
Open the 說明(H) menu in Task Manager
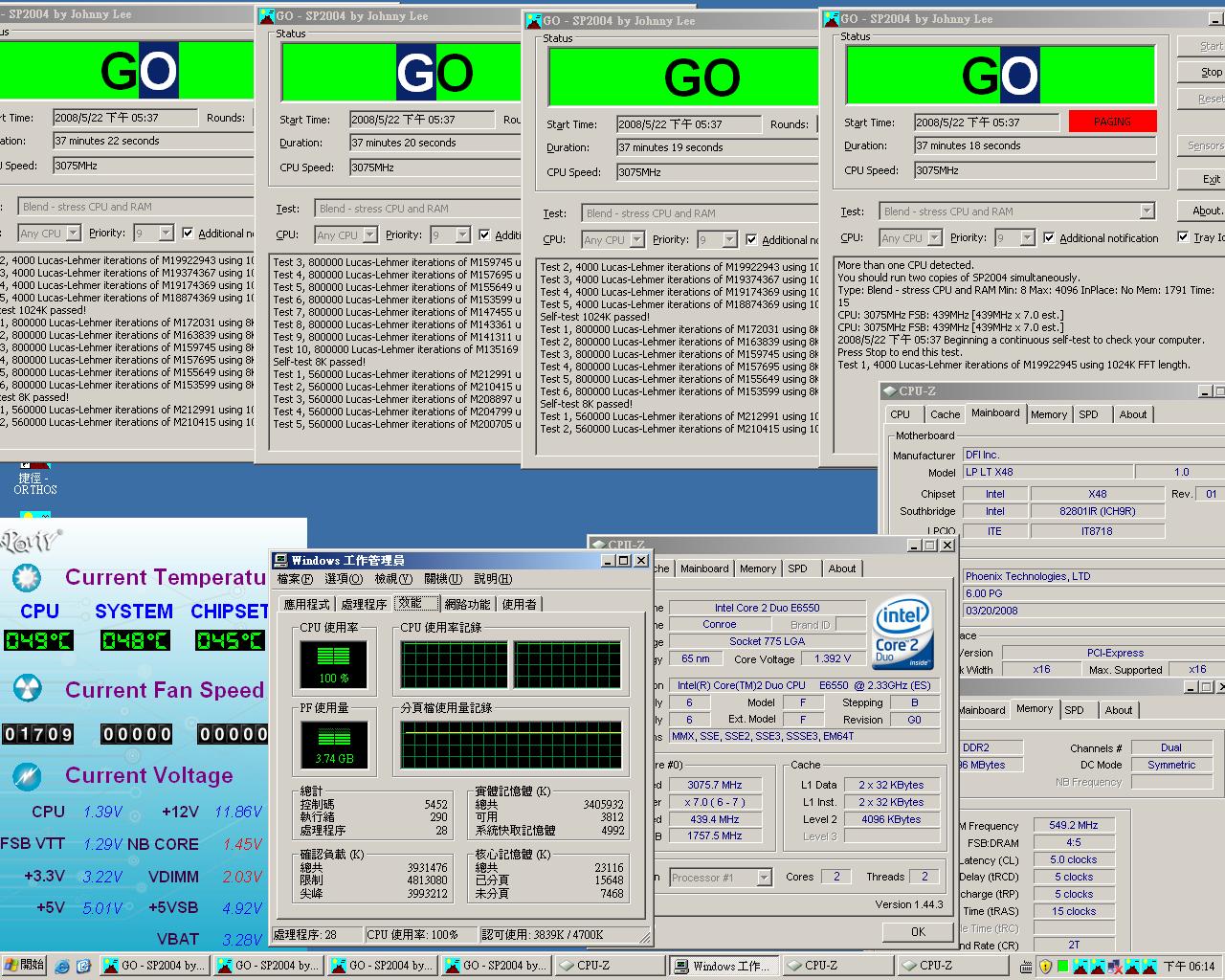click(x=493, y=579)
